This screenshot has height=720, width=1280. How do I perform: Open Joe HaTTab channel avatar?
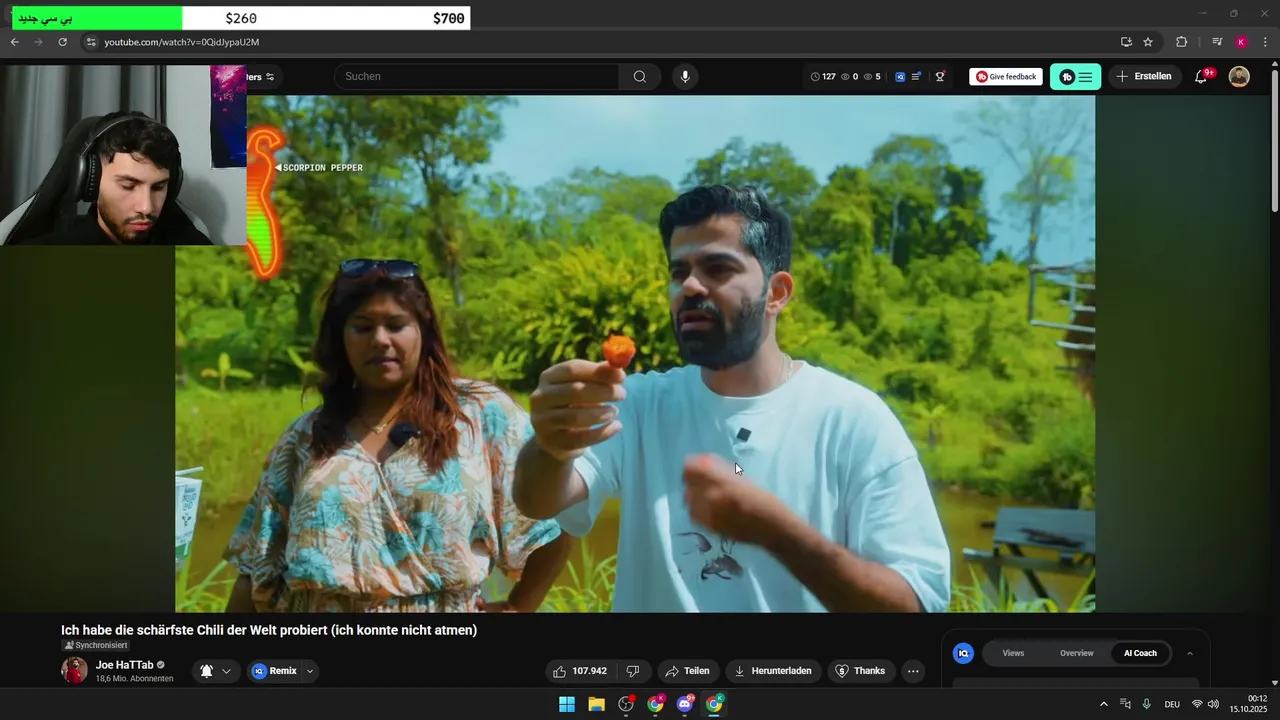pyautogui.click(x=75, y=671)
